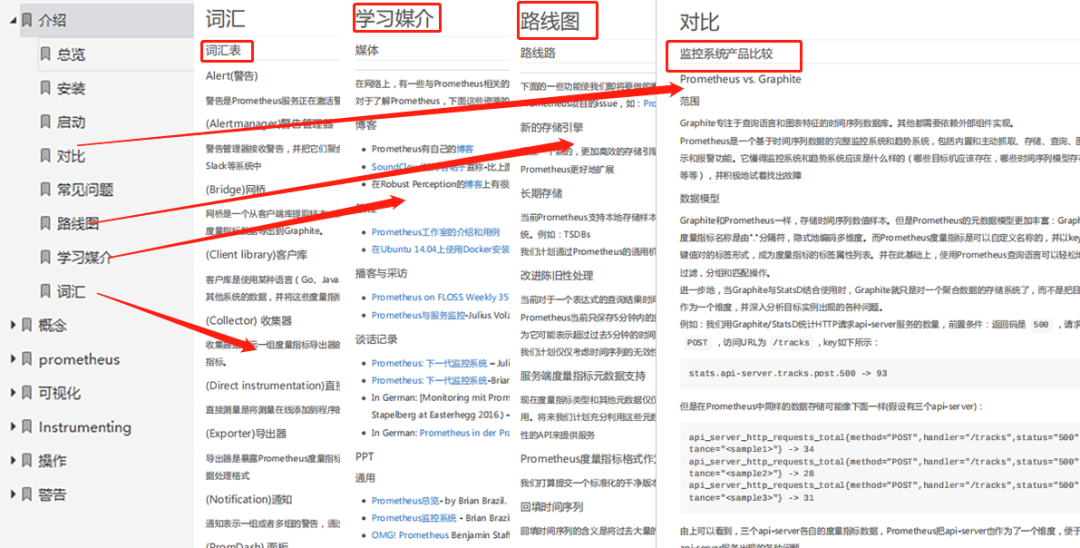1080x548 pixels.
Task: Click the 监控系统产品比较 heading
Action: pyautogui.click(x=740, y=54)
